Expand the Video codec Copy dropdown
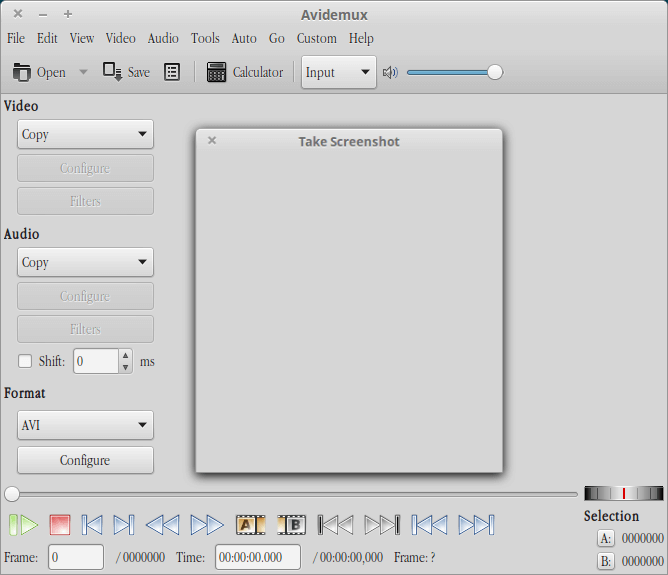This screenshot has width=668, height=575. tap(85, 134)
